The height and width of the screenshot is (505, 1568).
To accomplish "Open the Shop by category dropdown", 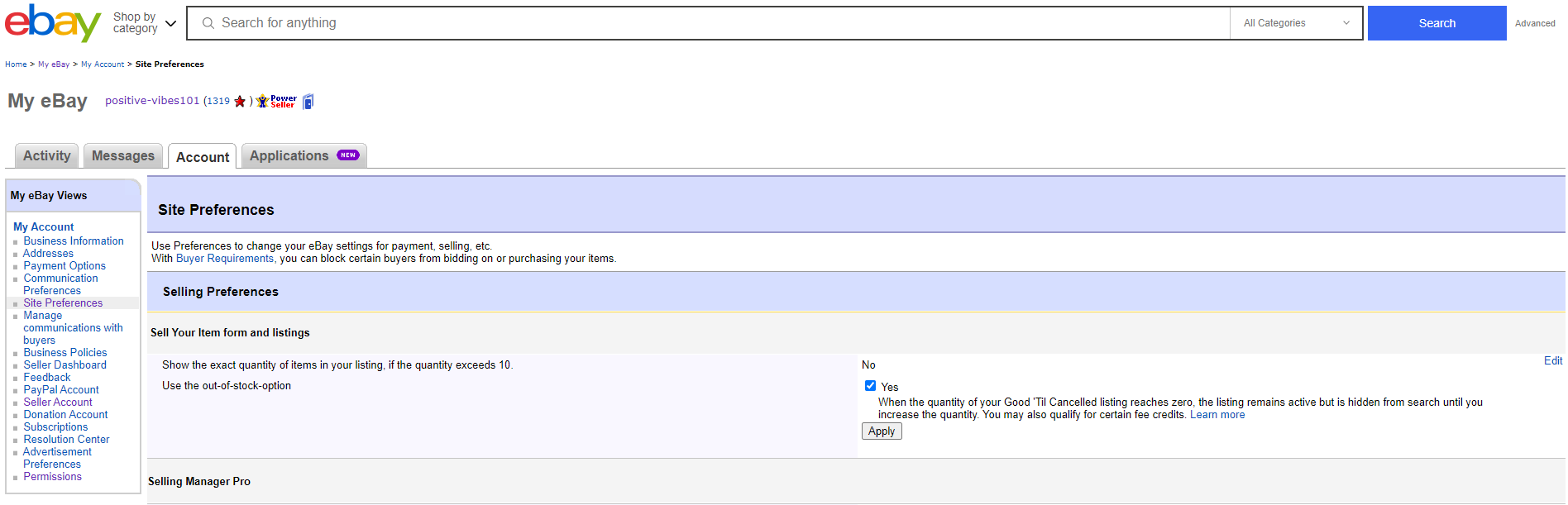I will click(145, 23).
